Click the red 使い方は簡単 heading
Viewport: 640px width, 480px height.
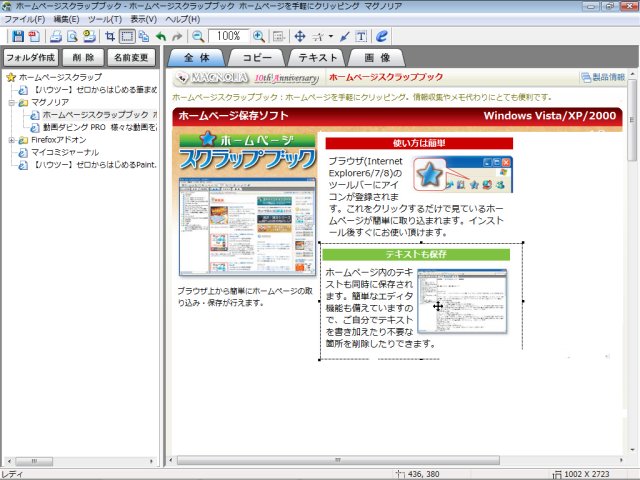(x=419, y=143)
